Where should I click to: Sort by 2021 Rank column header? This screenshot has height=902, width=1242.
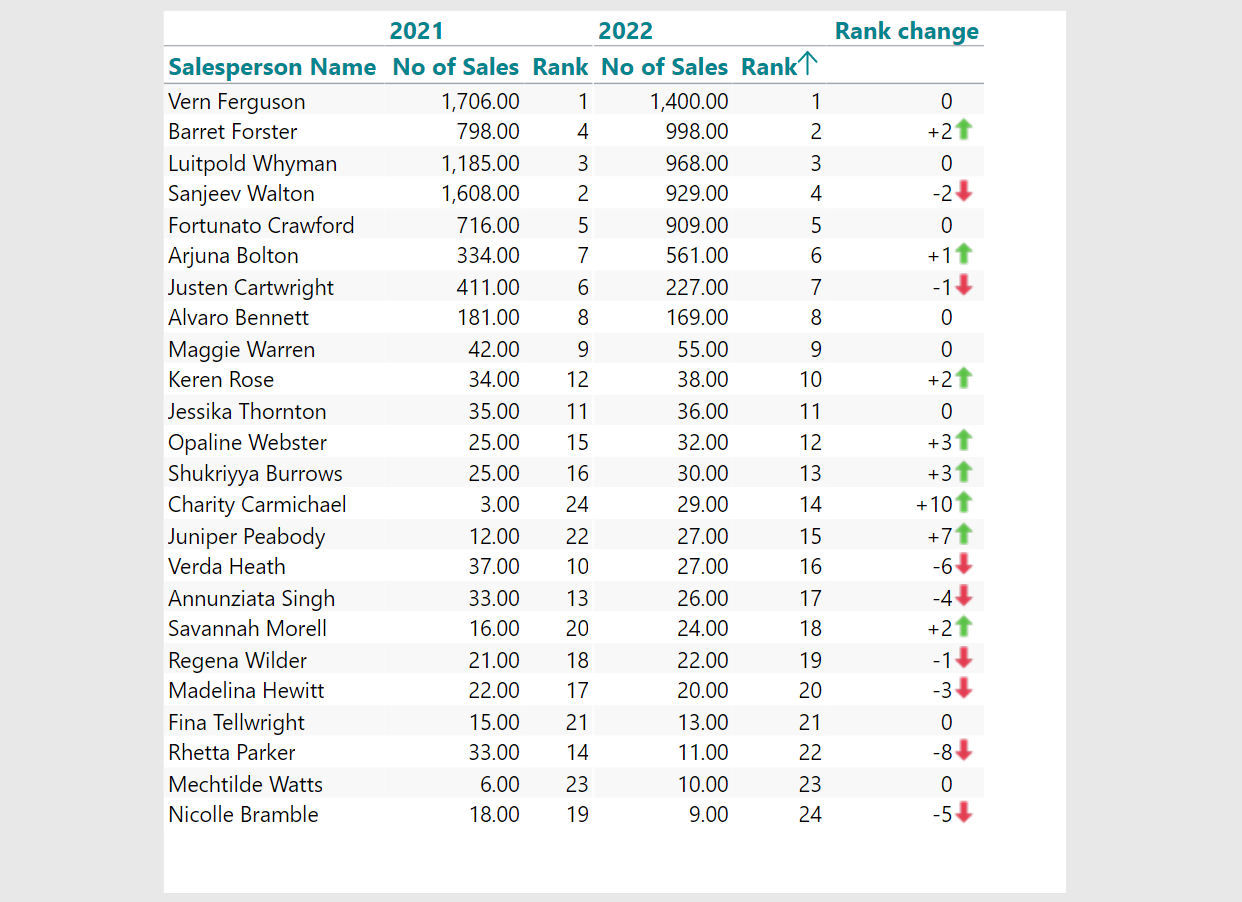click(x=561, y=67)
